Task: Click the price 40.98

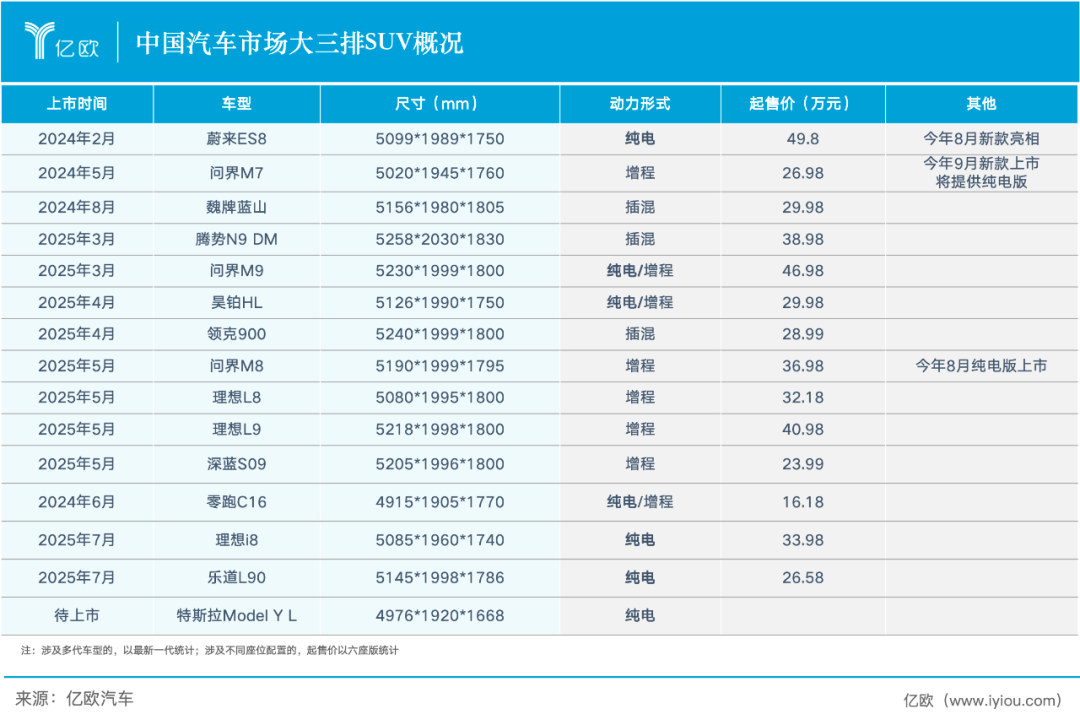Action: point(802,429)
